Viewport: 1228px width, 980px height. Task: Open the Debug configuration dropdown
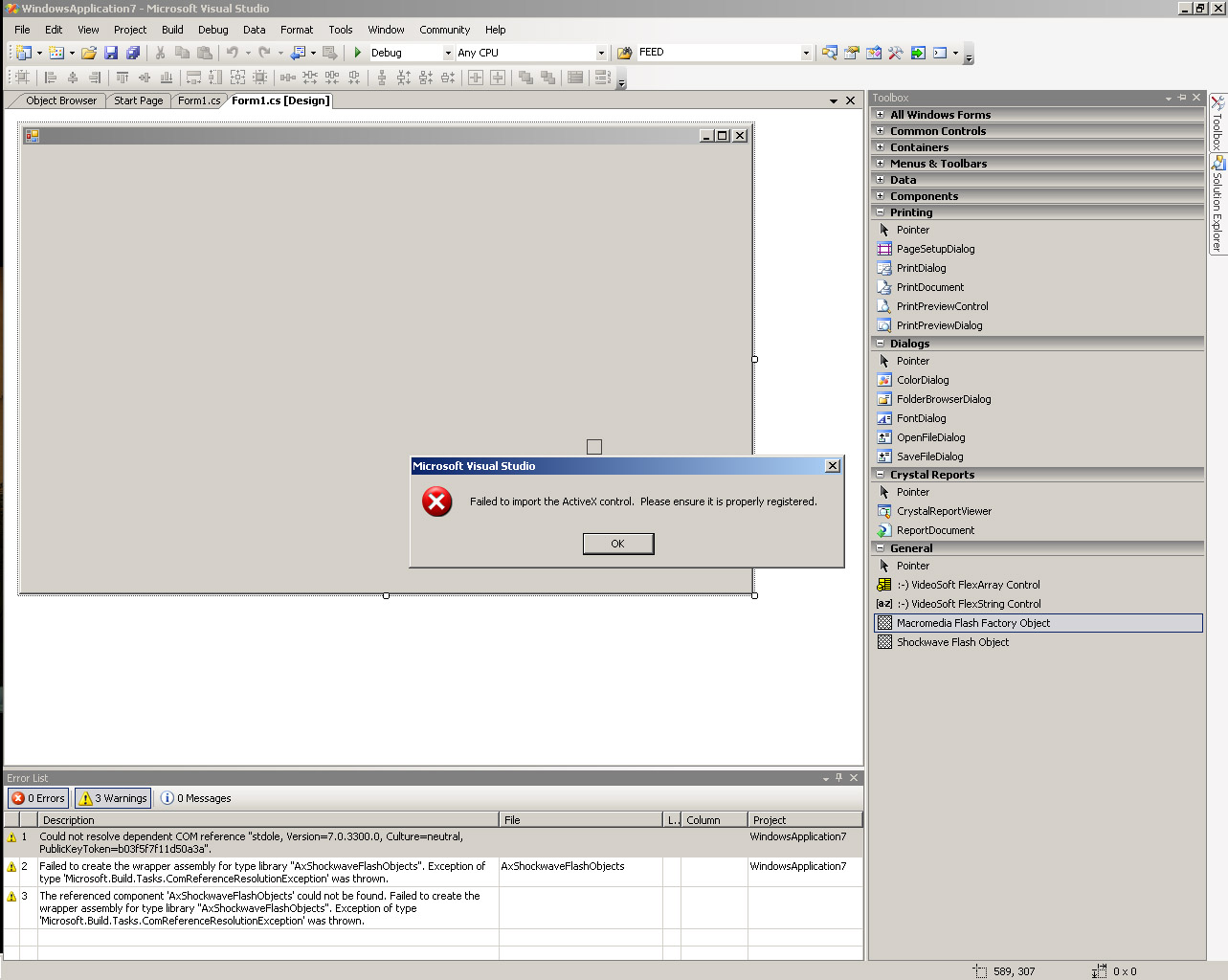click(448, 53)
